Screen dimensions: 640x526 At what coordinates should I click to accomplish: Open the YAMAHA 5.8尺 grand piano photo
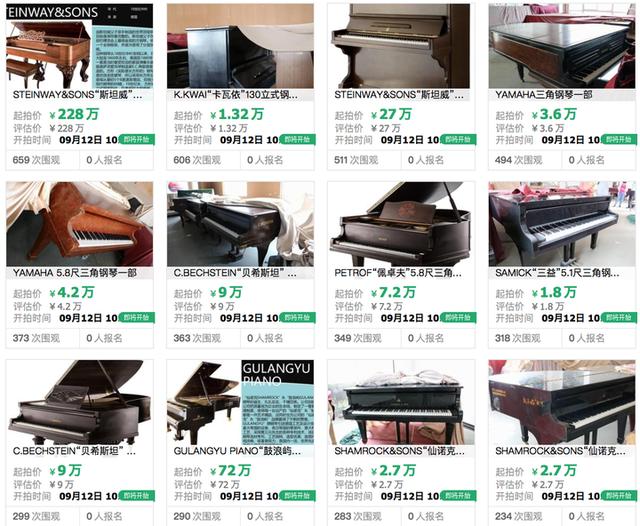pyautogui.click(x=80, y=224)
